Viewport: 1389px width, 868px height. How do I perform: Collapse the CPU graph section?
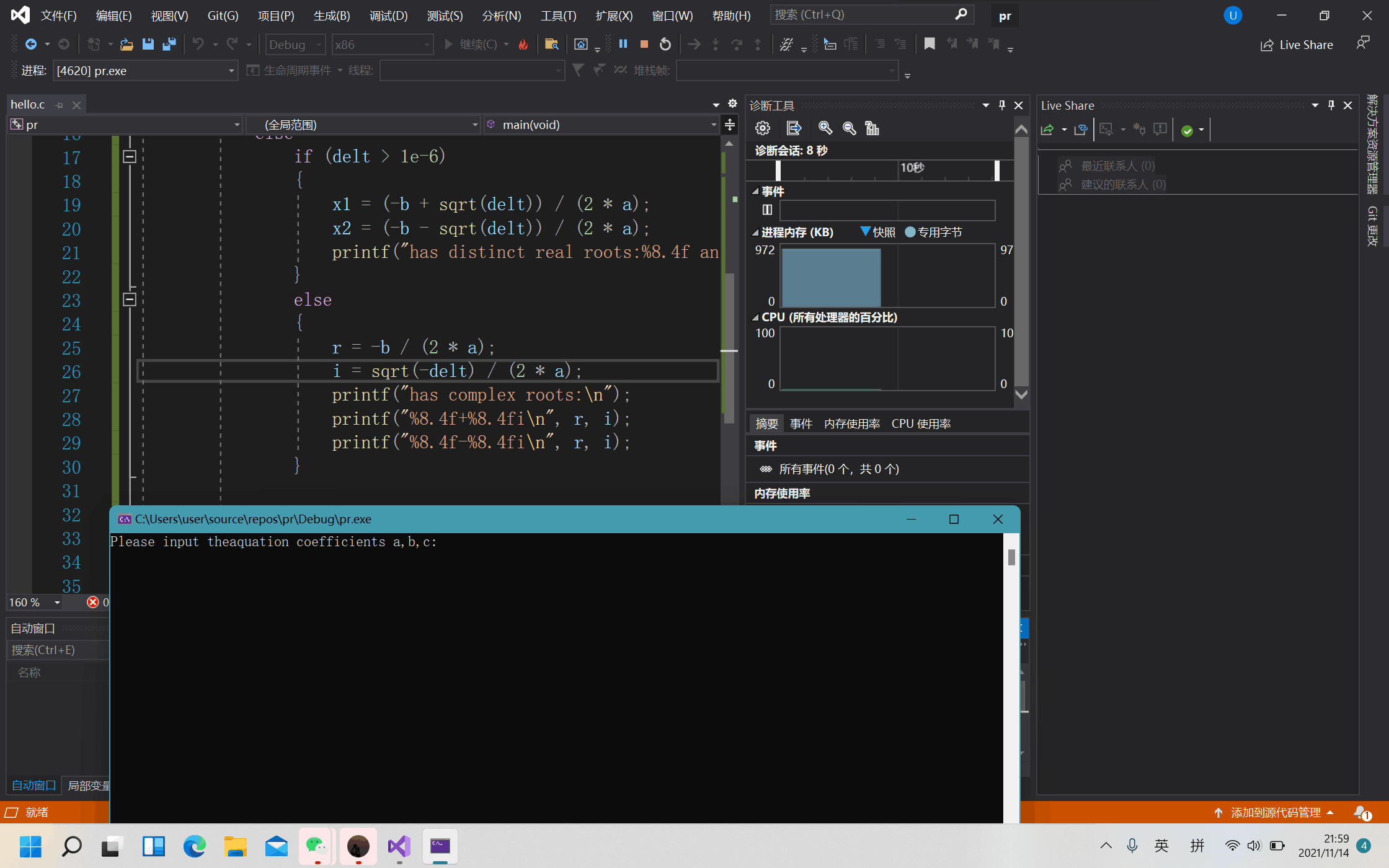click(x=755, y=317)
